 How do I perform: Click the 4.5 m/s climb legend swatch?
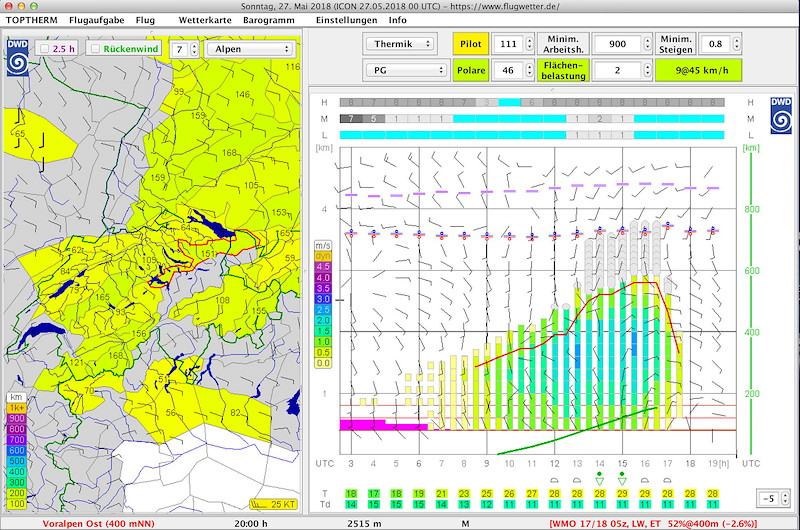pyautogui.click(x=322, y=267)
